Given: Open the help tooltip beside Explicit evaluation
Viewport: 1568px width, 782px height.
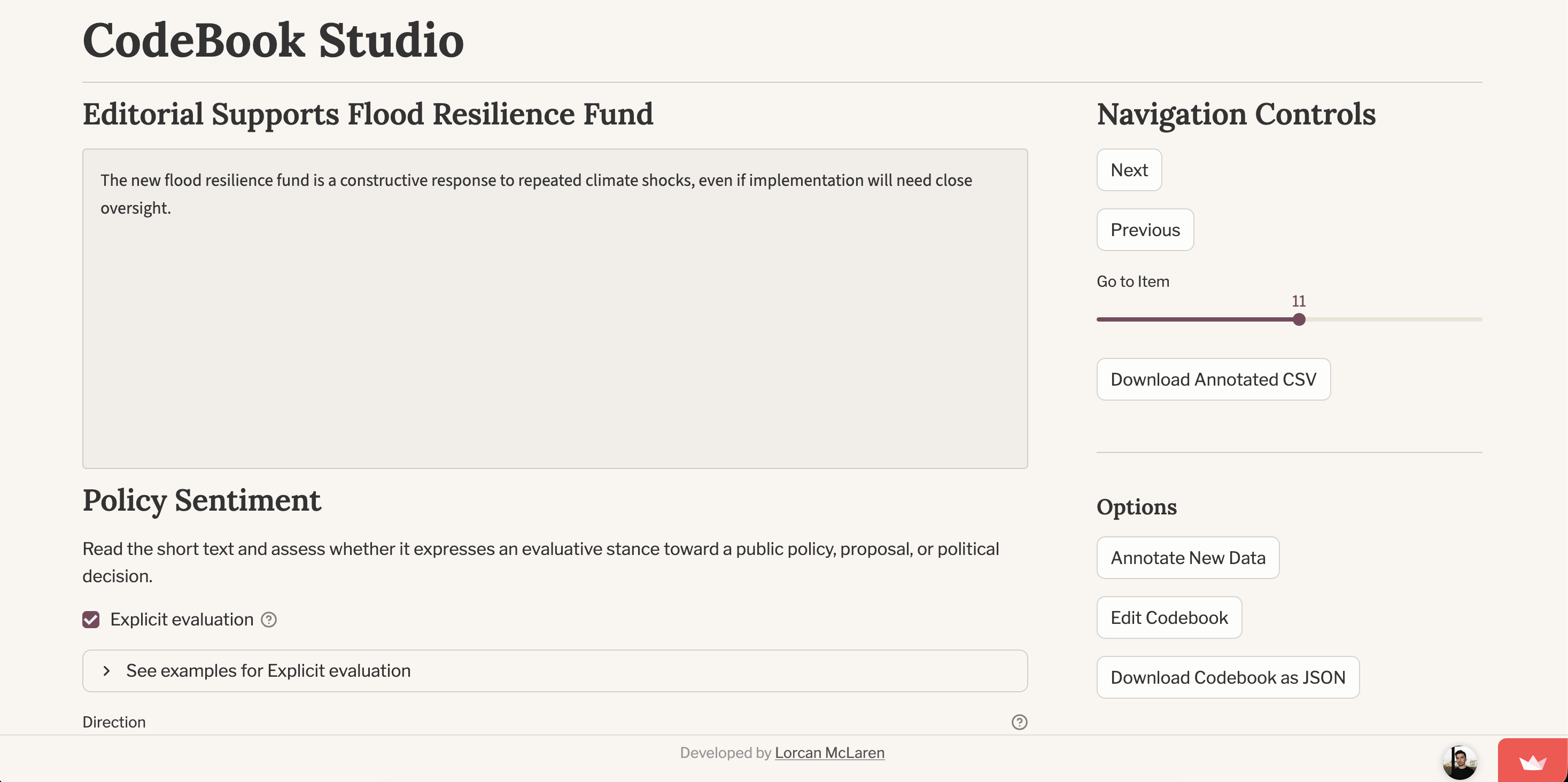Looking at the screenshot, I should point(268,620).
